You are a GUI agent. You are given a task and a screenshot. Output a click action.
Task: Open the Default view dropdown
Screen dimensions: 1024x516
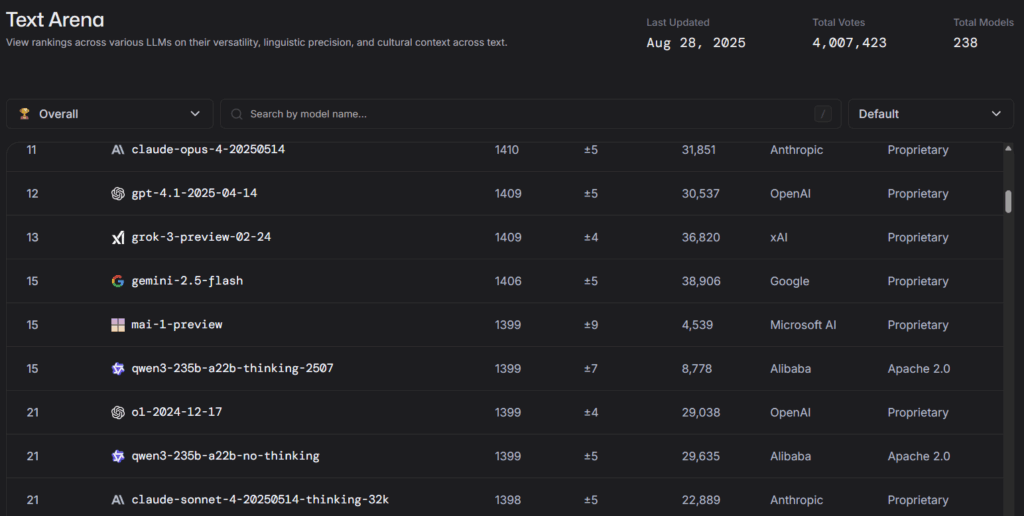(x=931, y=114)
